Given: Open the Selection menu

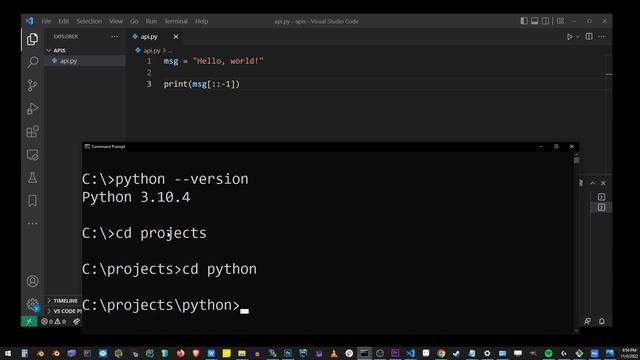Looking at the screenshot, I should 89,21.
